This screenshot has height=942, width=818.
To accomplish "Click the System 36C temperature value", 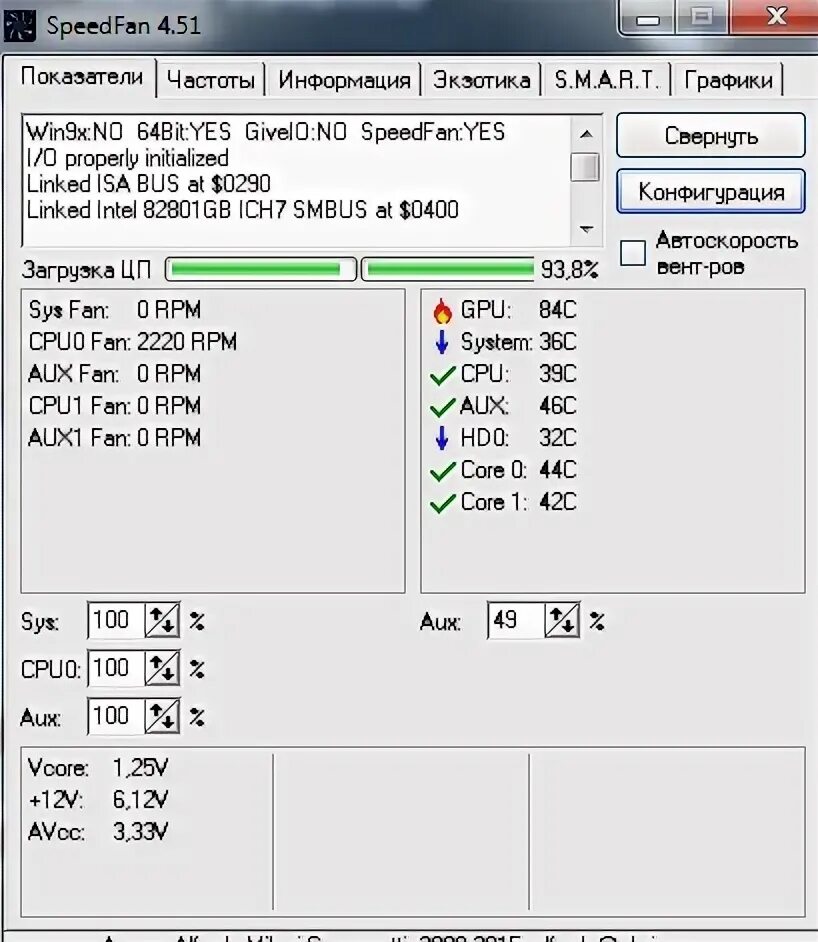I will [x=557, y=342].
